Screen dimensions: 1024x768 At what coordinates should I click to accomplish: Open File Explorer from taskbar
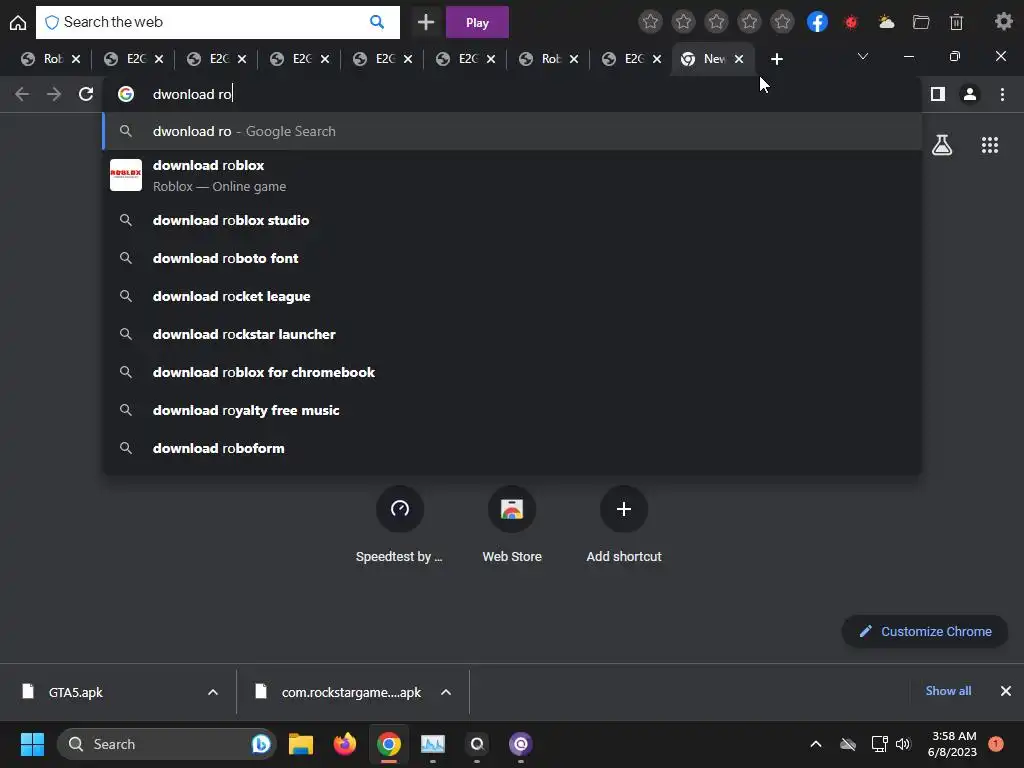click(x=301, y=744)
